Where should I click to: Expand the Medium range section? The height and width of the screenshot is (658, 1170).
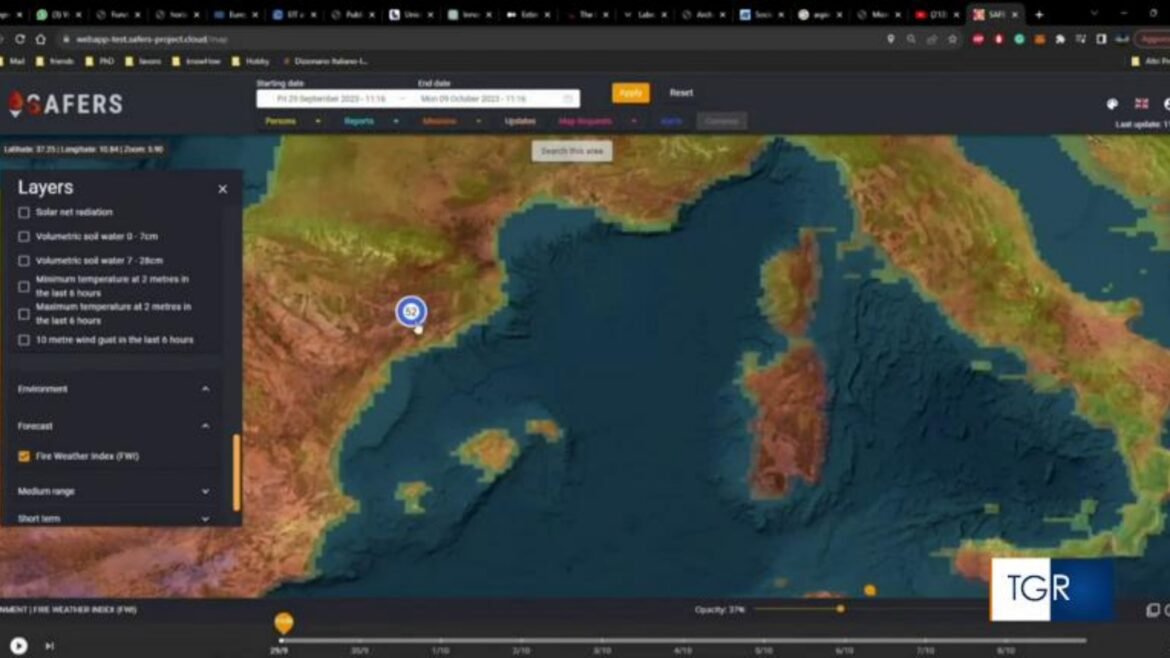(205, 491)
